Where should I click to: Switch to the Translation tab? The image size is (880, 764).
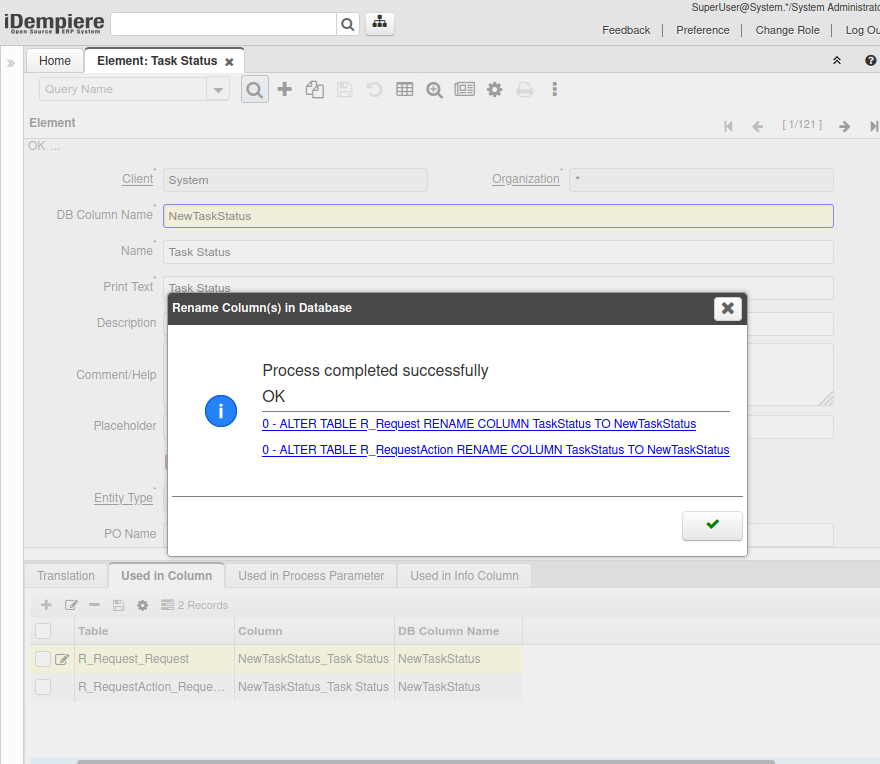[x=66, y=576]
